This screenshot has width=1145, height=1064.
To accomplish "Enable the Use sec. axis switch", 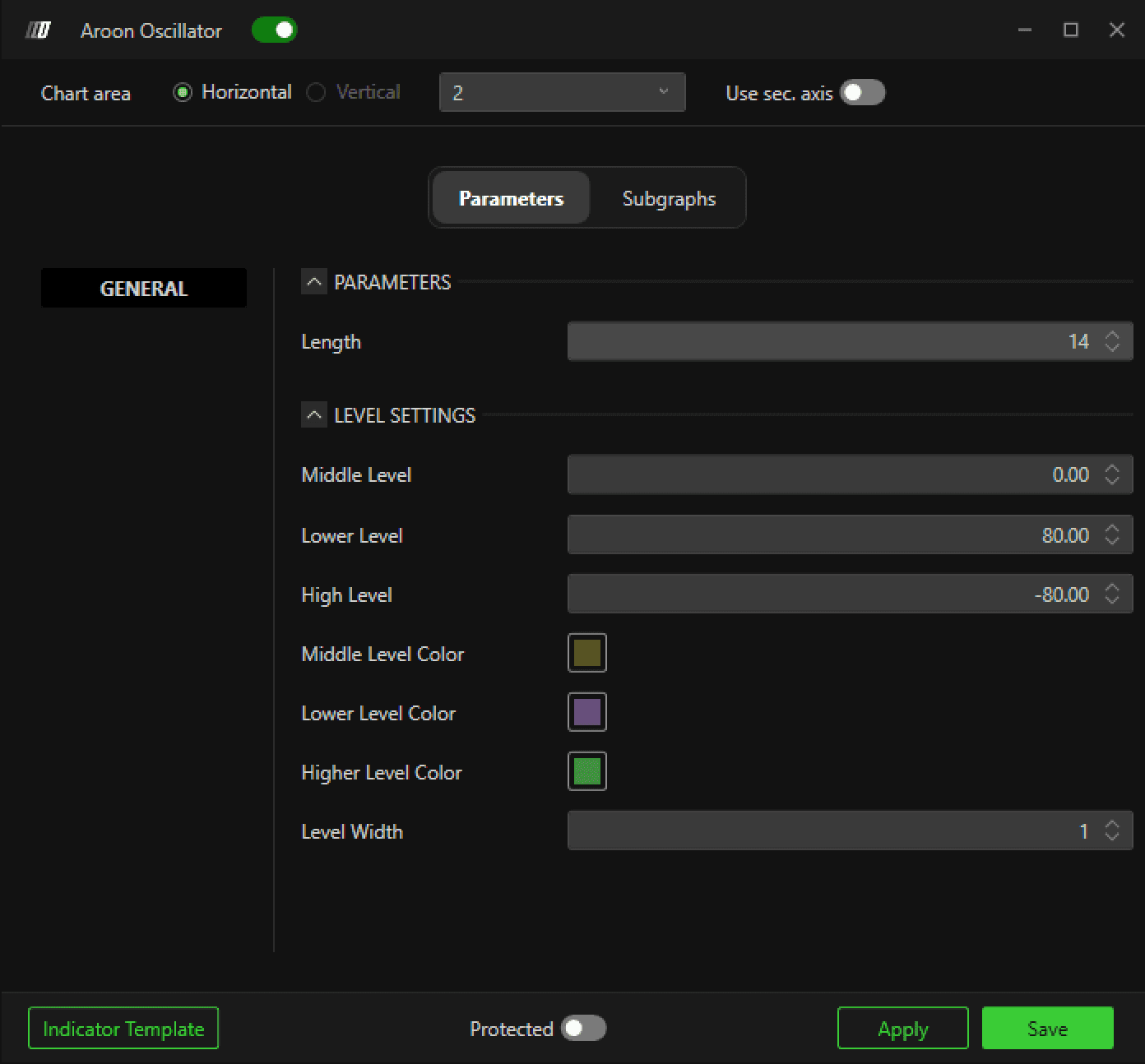I will coord(863,92).
